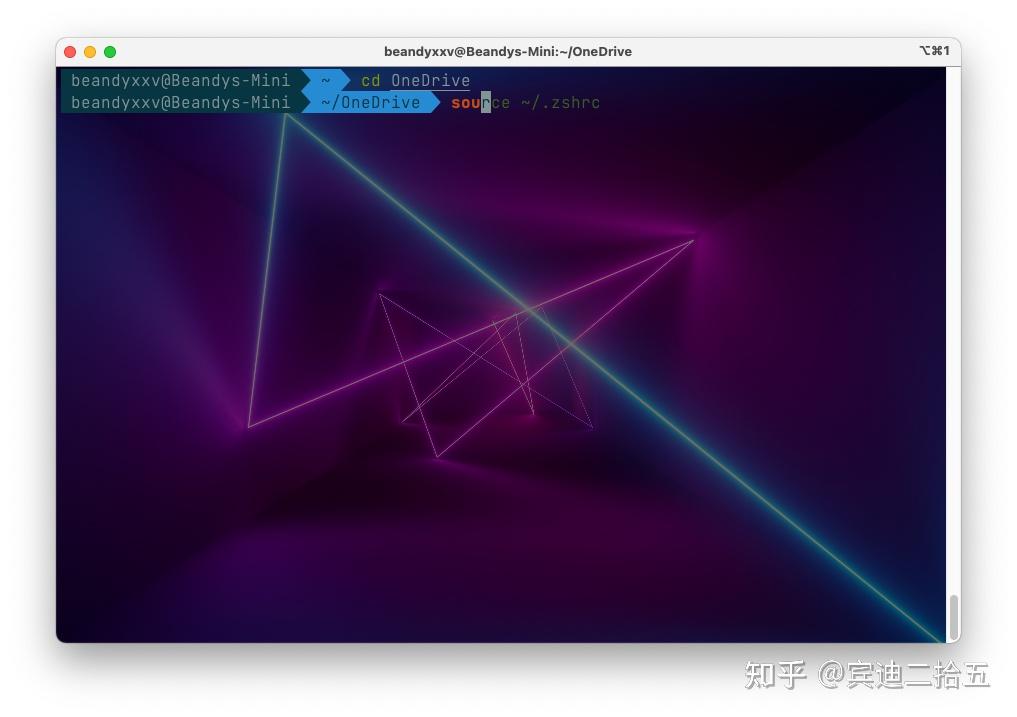The image size is (1017, 717).
Task: Click 'beandyxxv@Beandys-Mini' on the second prompt line
Action: pyautogui.click(x=181, y=103)
